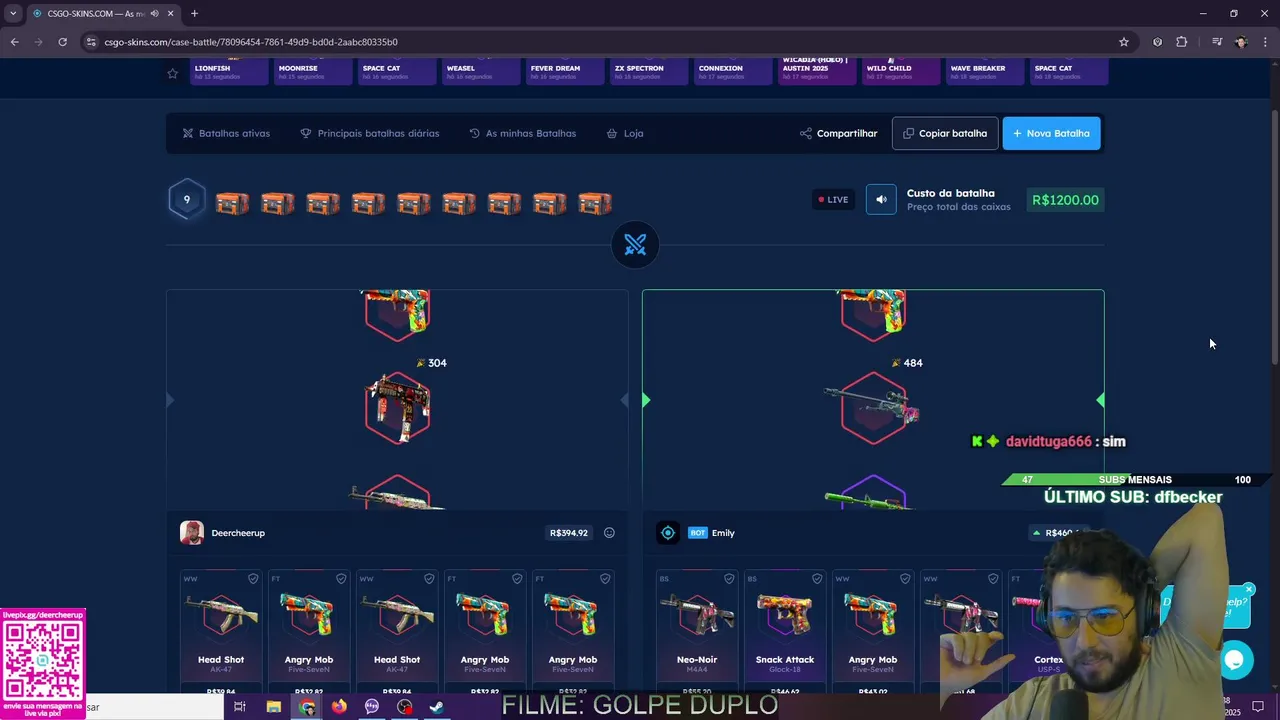Open File Explorer from the taskbar

pyautogui.click(x=273, y=707)
